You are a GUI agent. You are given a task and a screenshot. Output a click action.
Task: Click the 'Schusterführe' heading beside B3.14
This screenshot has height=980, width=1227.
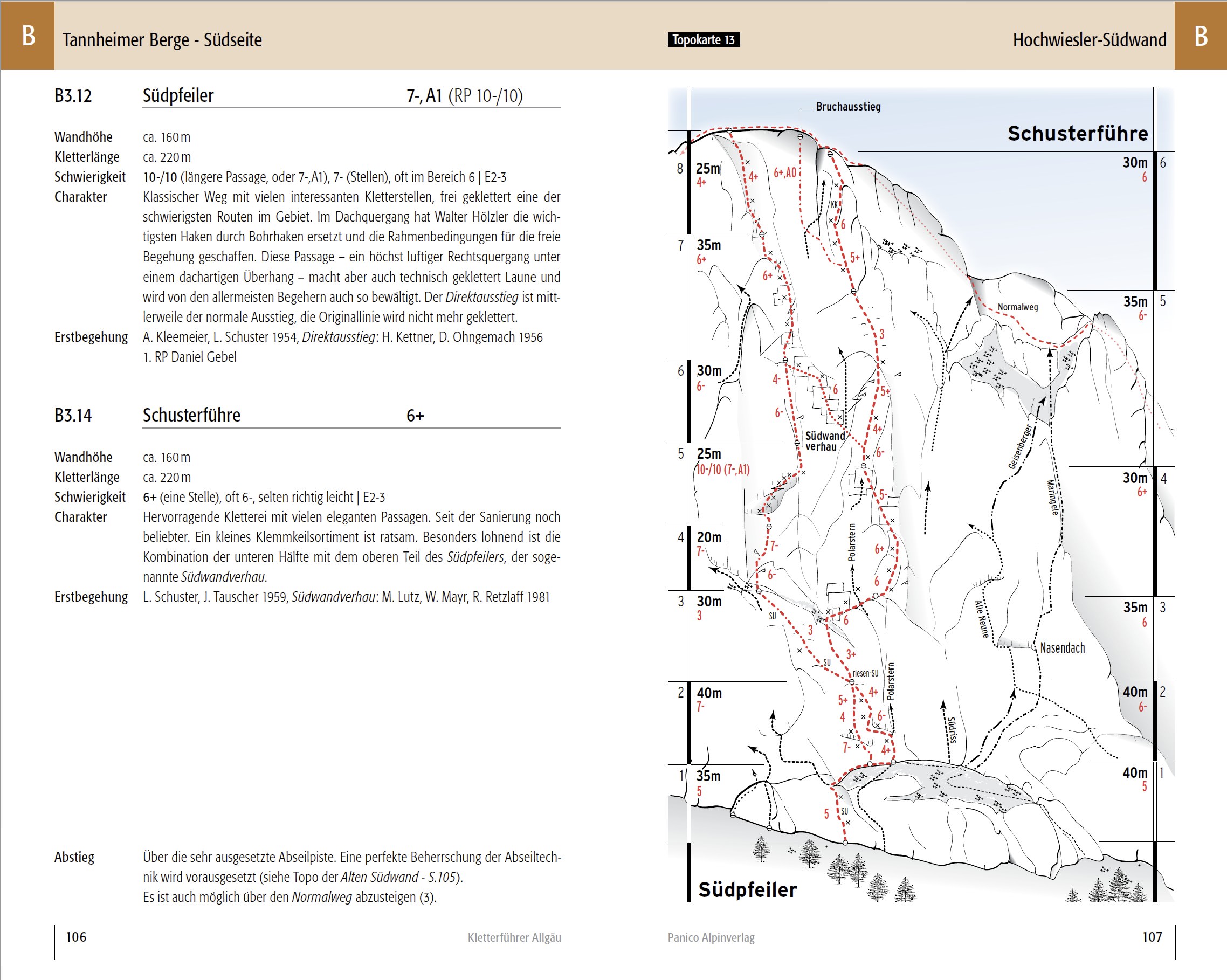(191, 416)
